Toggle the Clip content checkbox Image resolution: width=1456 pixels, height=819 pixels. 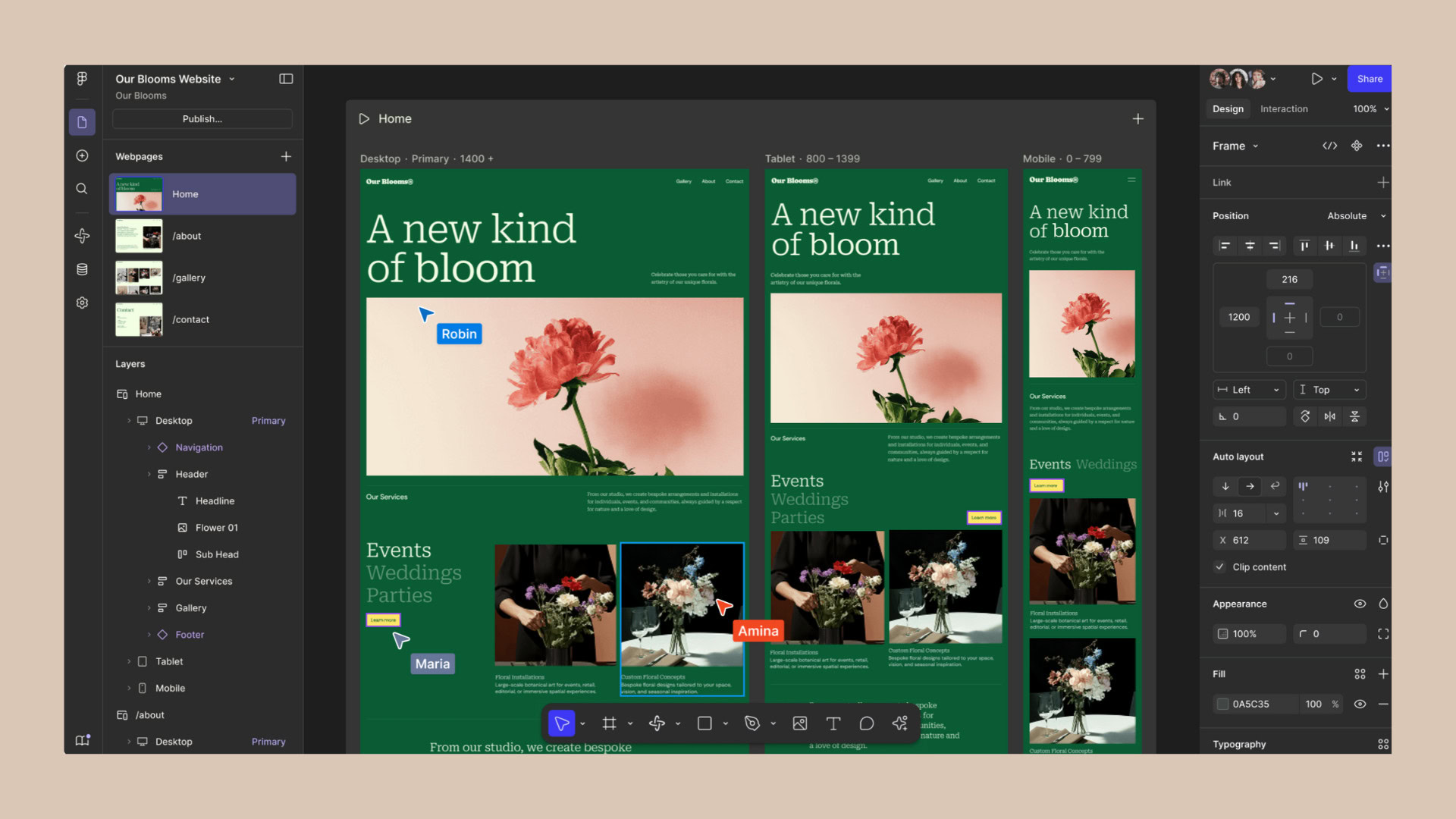1219,566
